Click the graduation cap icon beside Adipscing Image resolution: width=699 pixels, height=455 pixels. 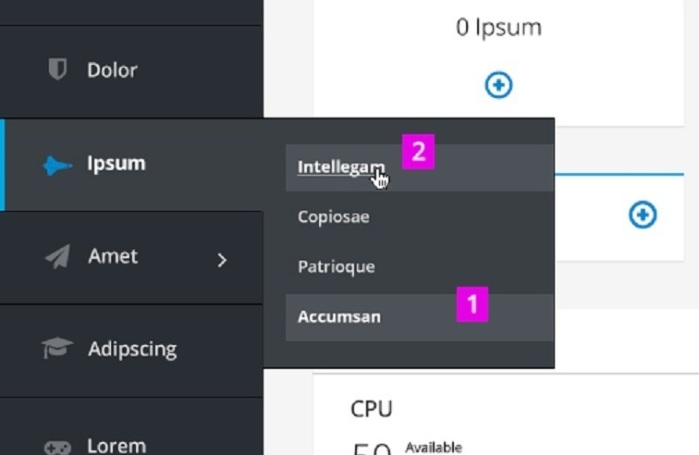57,349
